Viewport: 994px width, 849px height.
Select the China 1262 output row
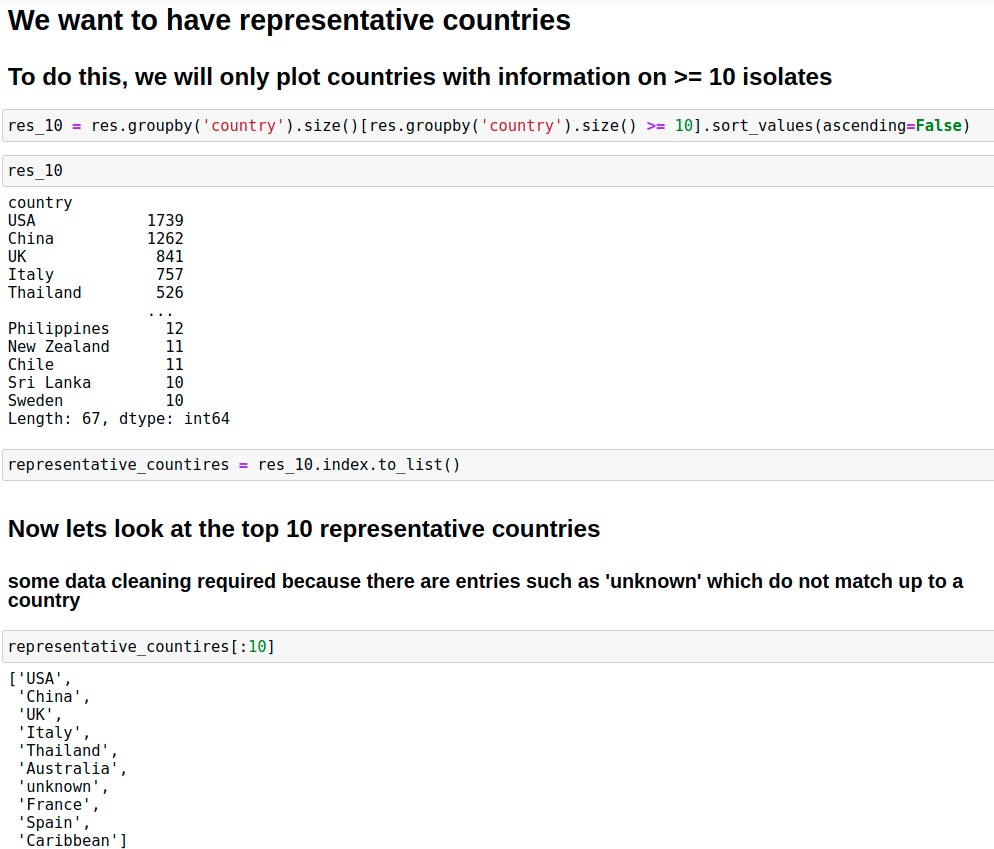point(95,239)
